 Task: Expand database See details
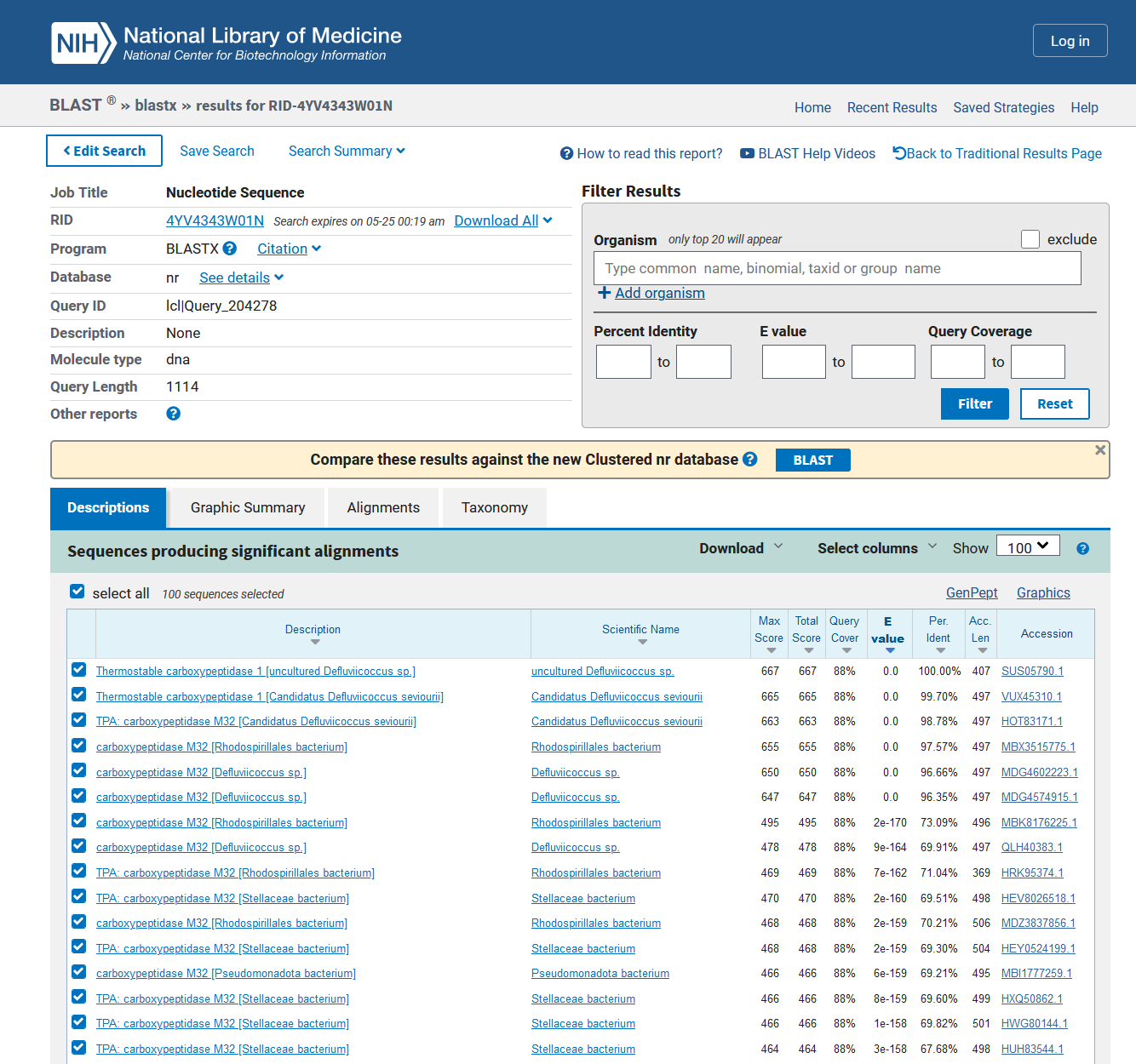242,277
